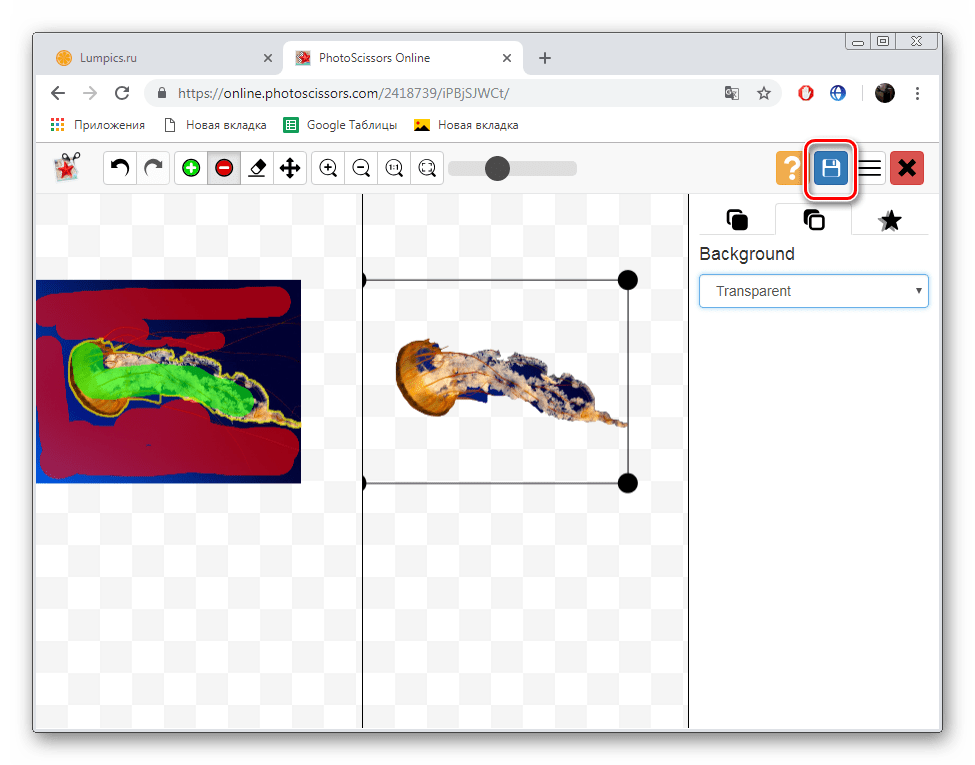Click the Undo arrow in the toolbar
The width and height of the screenshot is (975, 765).
[x=120, y=168]
